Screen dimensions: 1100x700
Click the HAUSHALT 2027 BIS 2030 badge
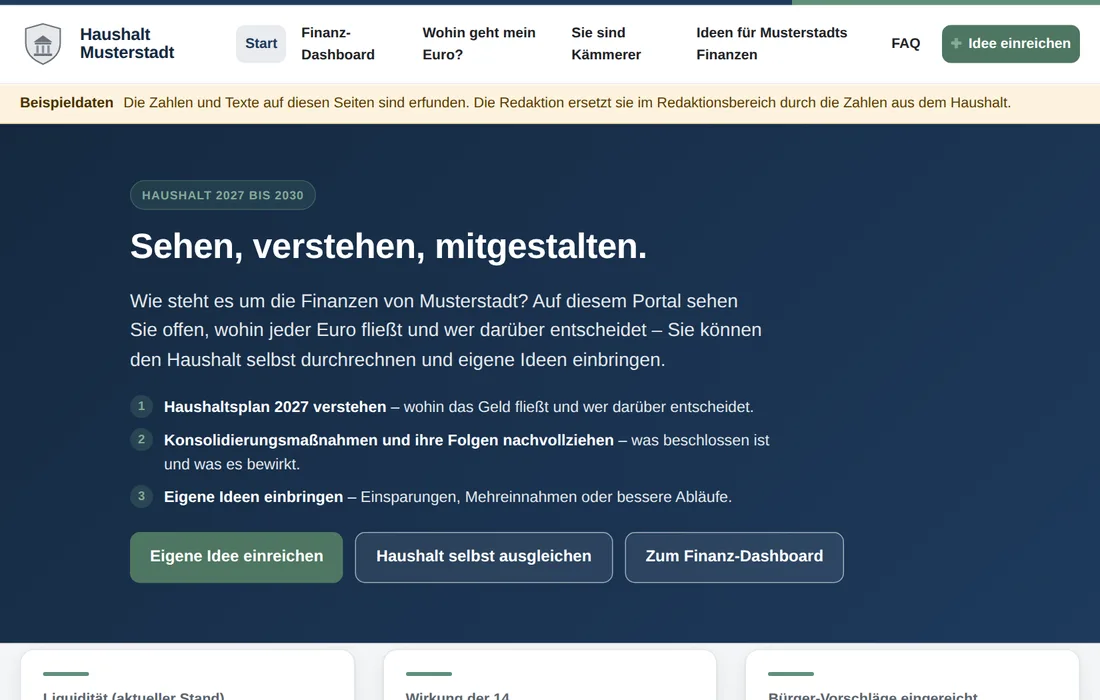222,195
